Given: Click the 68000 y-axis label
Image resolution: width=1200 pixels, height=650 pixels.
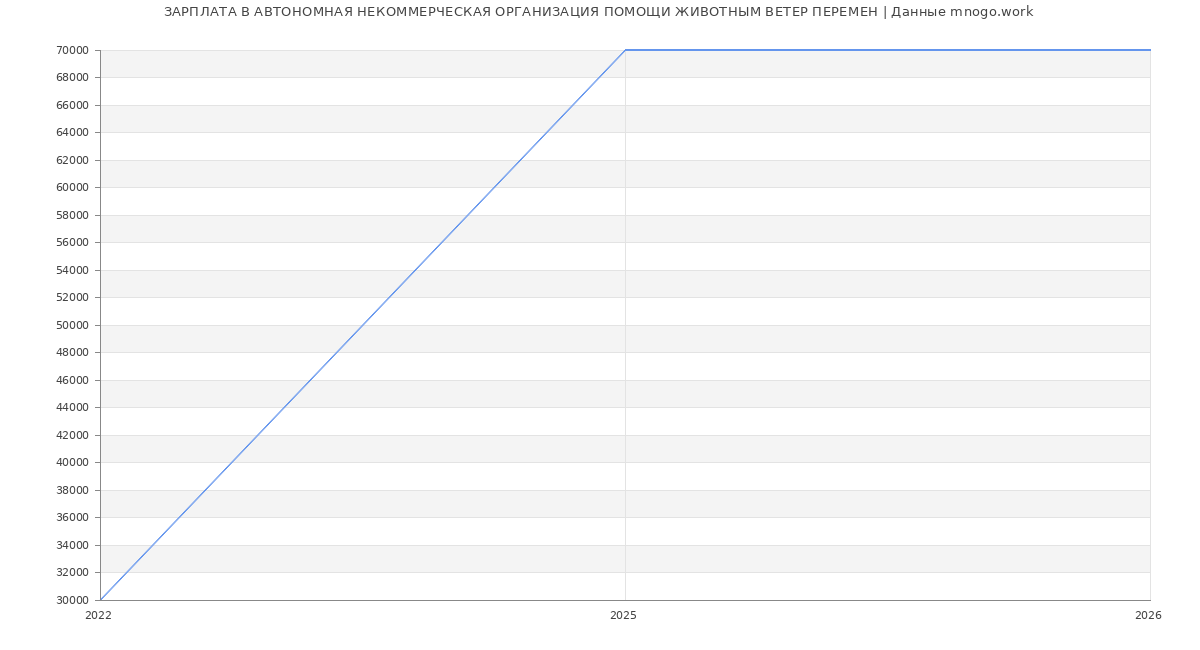Looking at the screenshot, I should tap(73, 77).
